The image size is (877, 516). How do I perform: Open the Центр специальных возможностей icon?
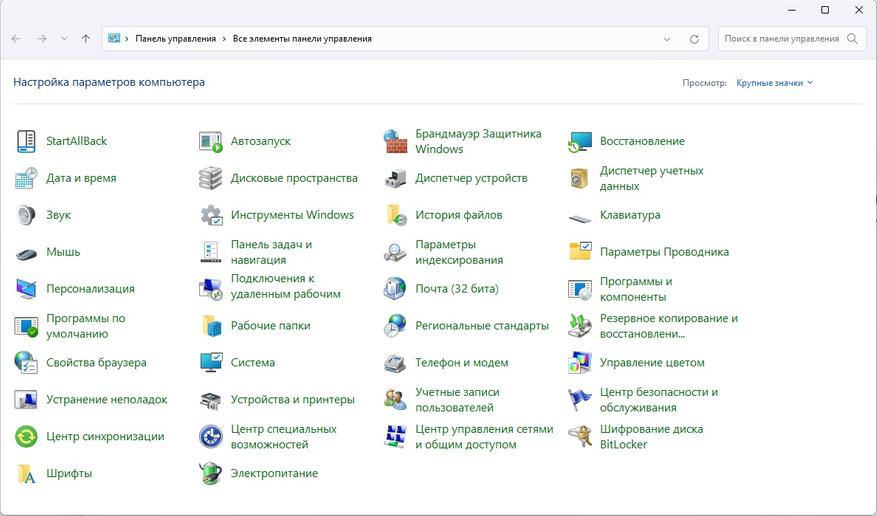tap(211, 437)
